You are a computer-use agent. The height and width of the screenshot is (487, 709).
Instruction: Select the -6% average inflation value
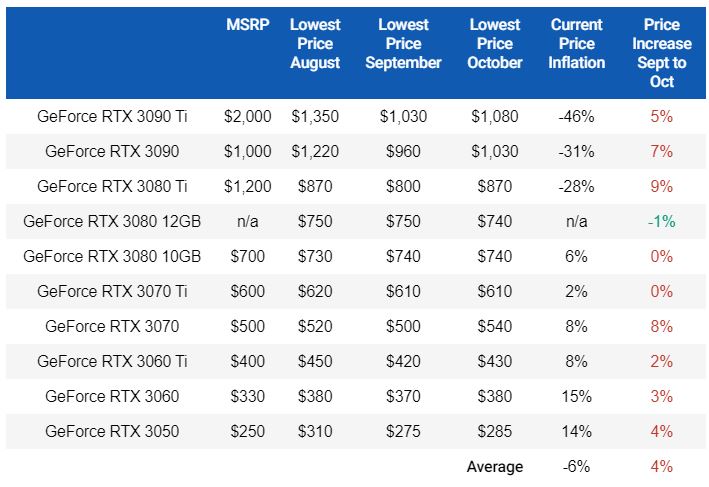point(577,466)
